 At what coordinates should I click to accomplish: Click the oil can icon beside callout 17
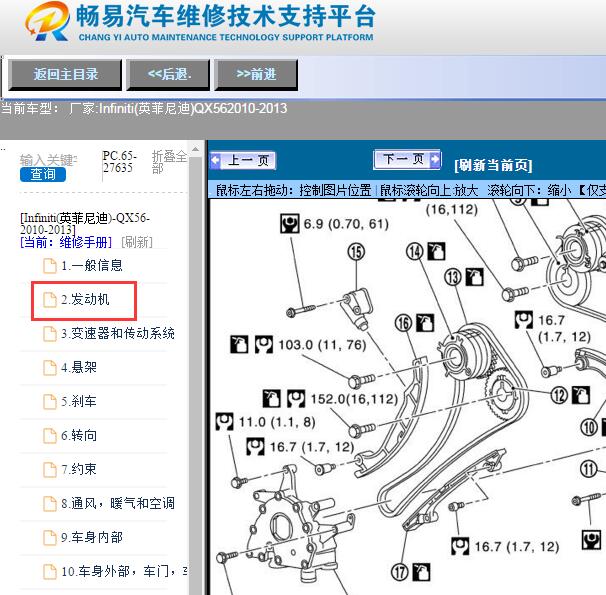point(421,572)
